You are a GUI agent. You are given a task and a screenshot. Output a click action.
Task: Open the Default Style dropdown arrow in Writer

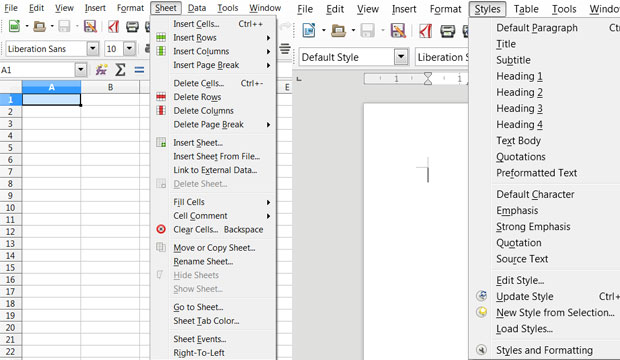[x=401, y=57]
